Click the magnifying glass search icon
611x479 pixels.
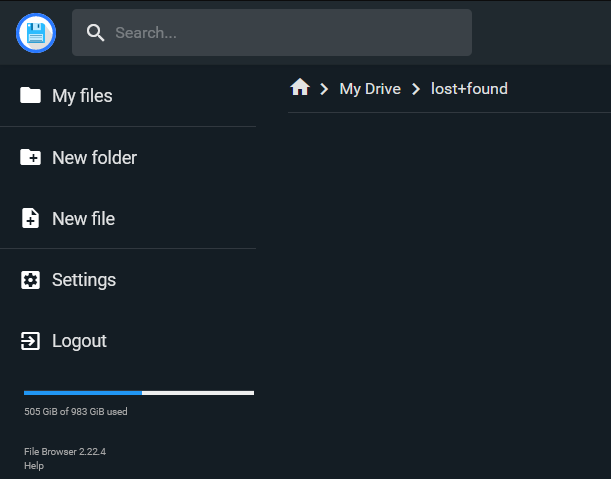click(x=95, y=33)
